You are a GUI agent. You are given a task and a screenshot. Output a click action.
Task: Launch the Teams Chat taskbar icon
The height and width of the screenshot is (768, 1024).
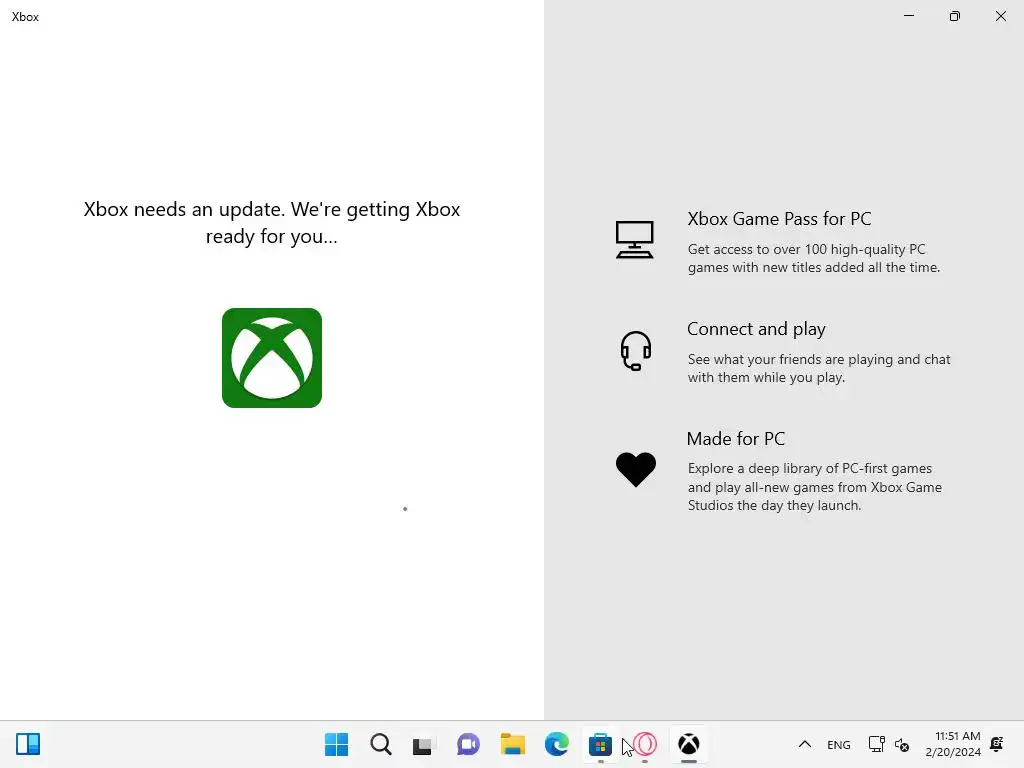[468, 744]
